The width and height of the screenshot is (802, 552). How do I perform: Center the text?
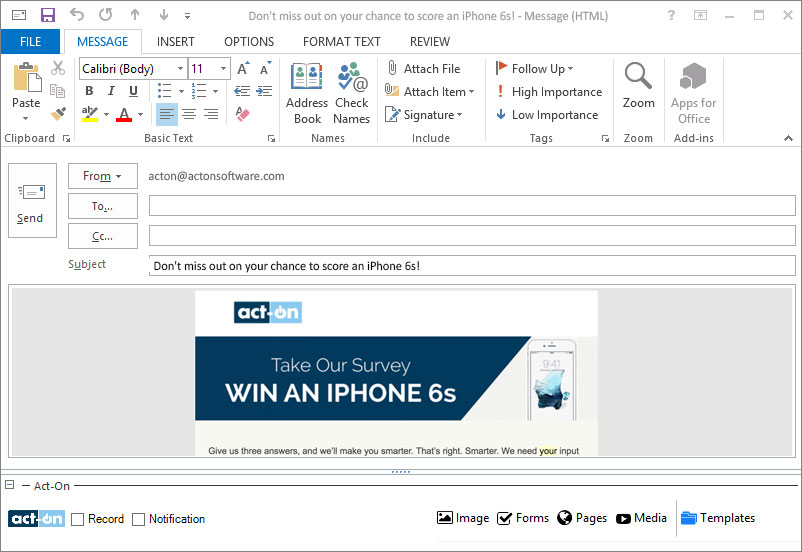pos(189,114)
